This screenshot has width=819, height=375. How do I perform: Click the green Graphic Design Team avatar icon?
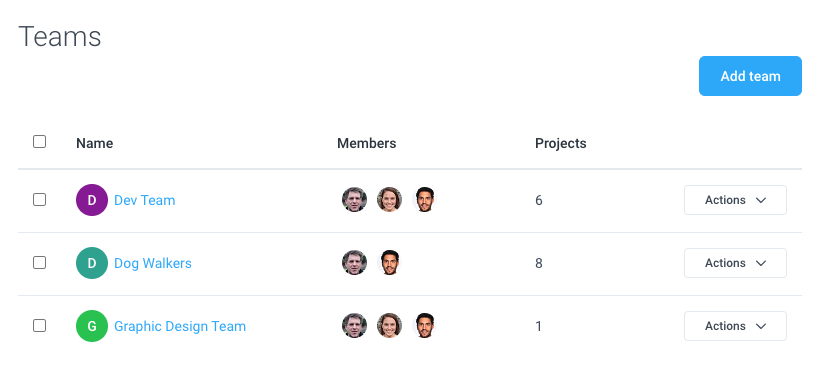tap(92, 326)
